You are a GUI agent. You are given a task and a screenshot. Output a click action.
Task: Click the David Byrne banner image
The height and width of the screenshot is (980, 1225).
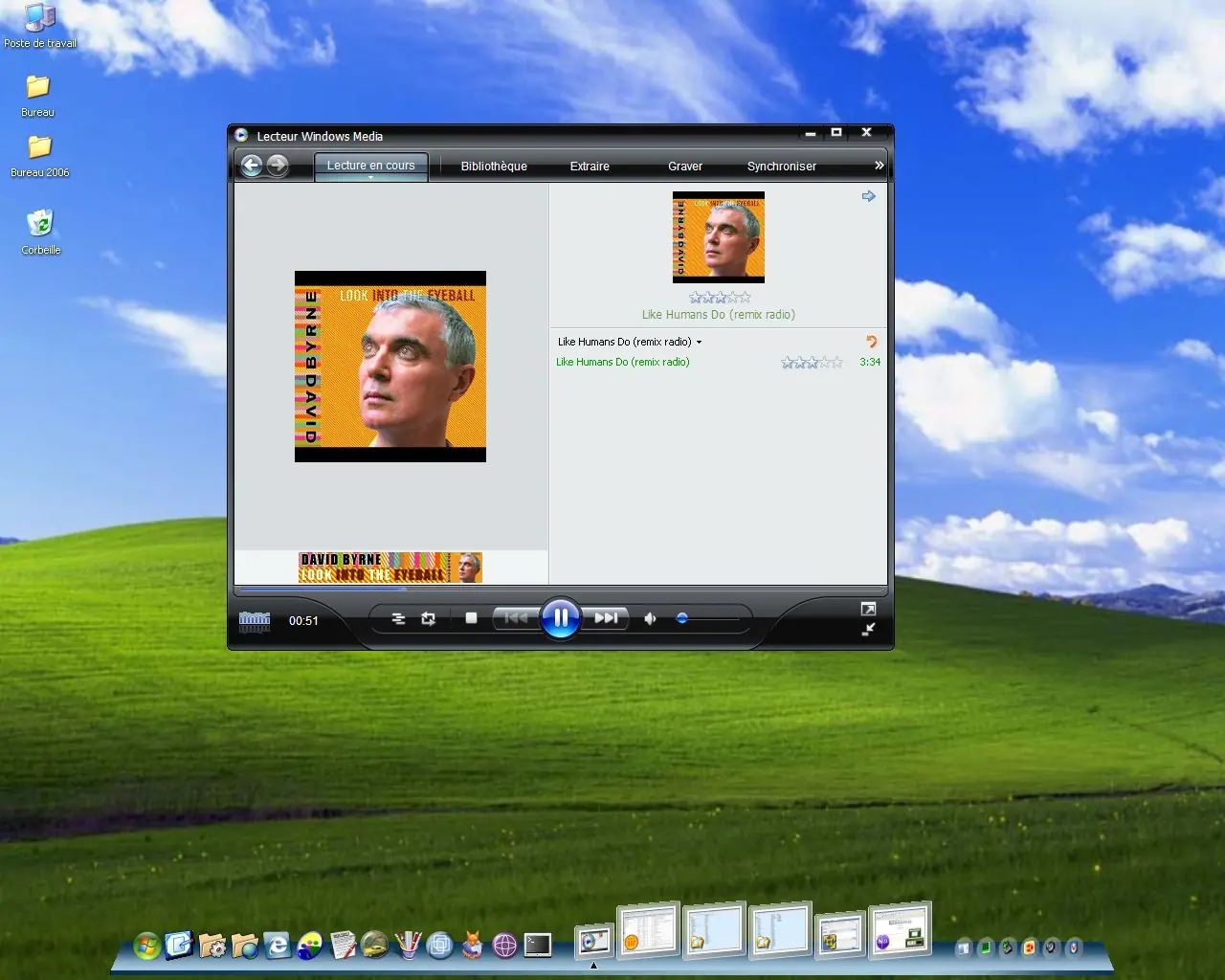[390, 568]
